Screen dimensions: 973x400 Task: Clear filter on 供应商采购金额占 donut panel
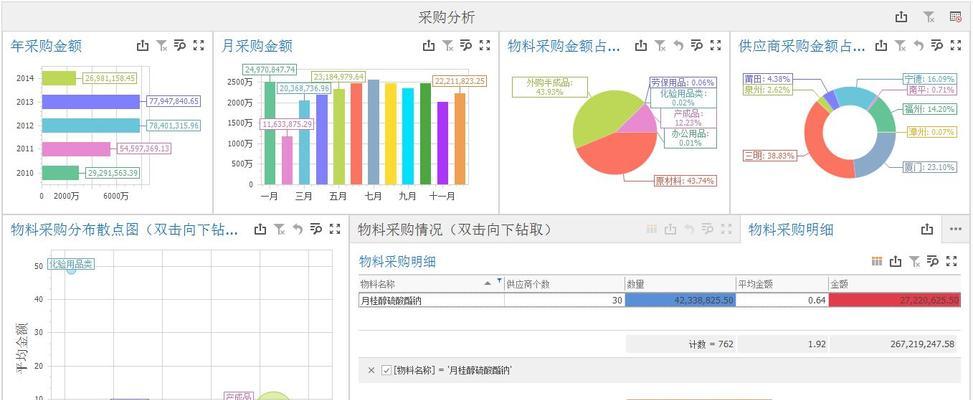tap(900, 45)
